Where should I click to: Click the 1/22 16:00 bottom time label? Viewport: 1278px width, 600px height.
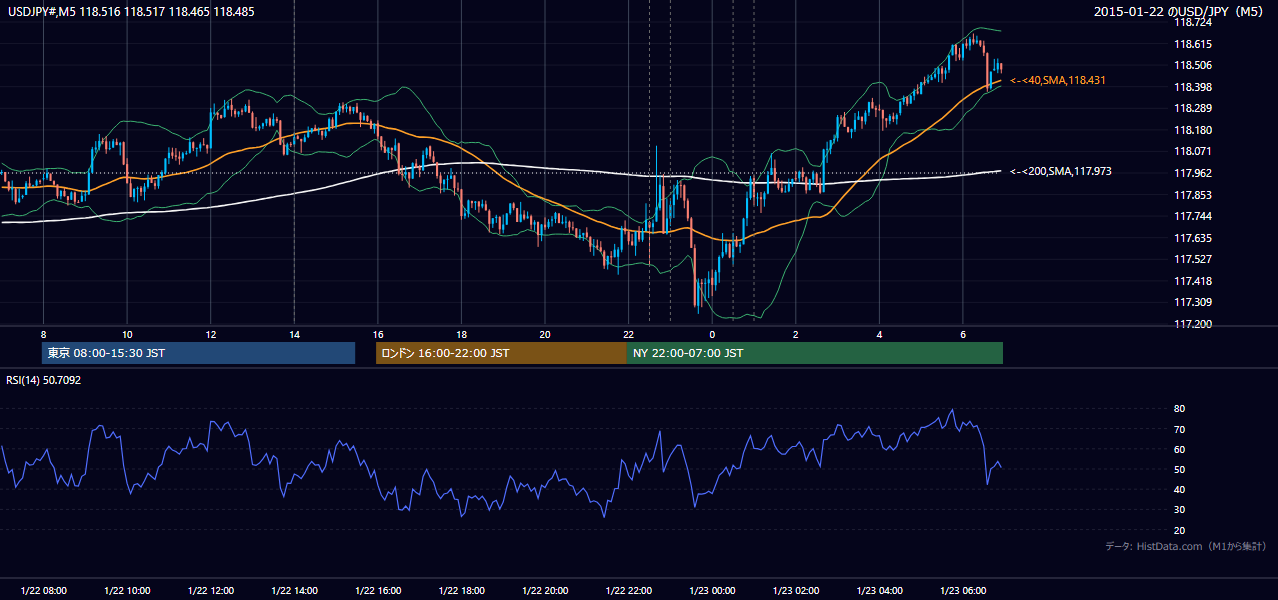(378, 591)
